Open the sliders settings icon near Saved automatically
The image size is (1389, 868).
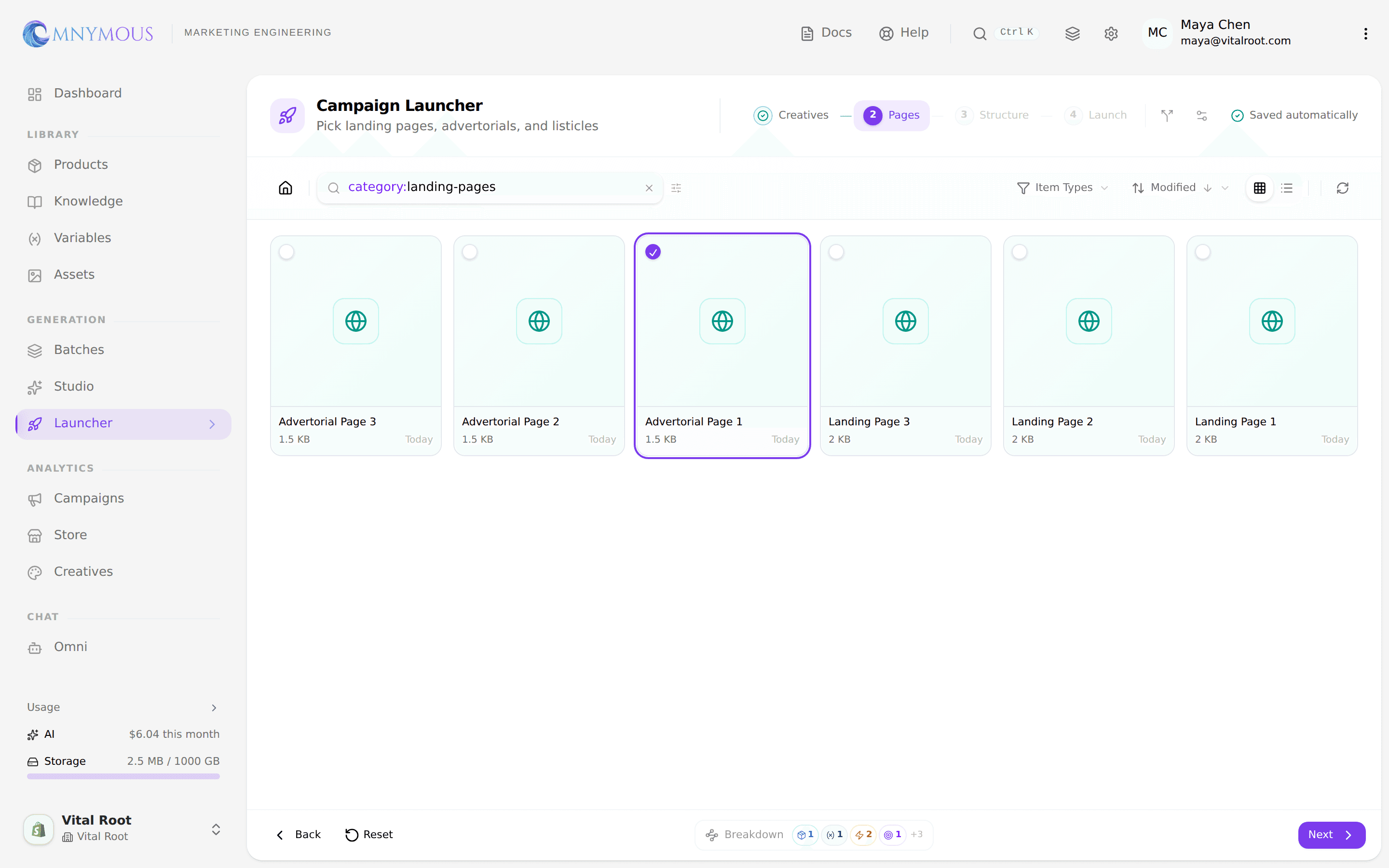pyautogui.click(x=1201, y=115)
